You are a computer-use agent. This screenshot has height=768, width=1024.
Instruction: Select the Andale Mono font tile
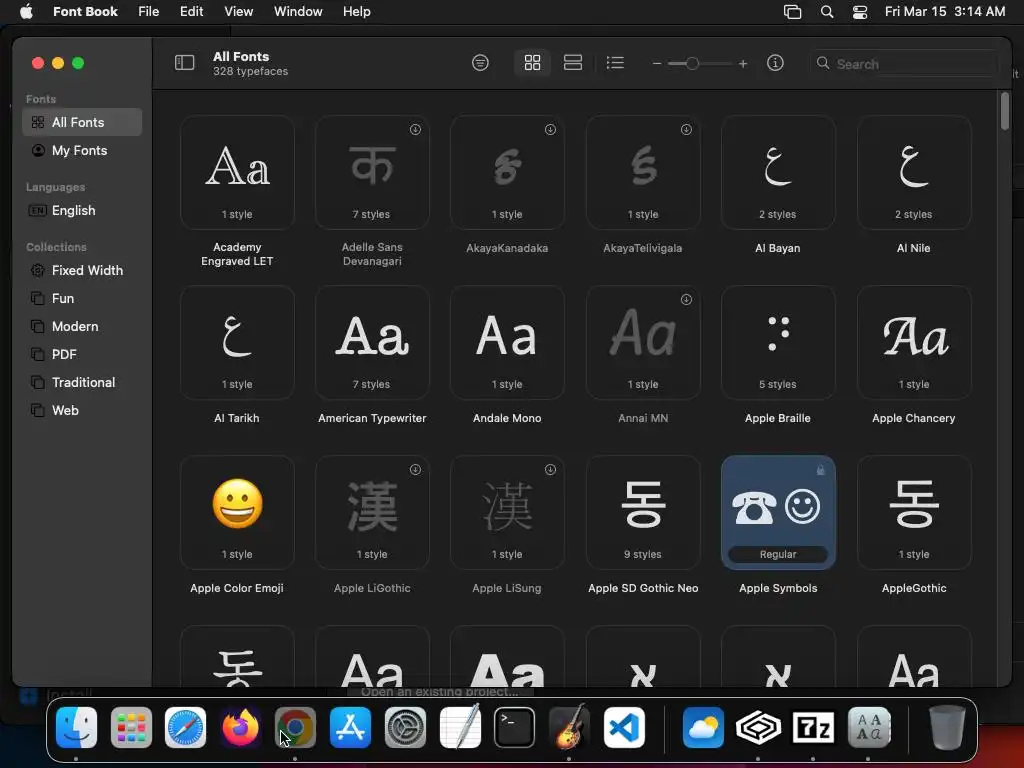click(507, 342)
